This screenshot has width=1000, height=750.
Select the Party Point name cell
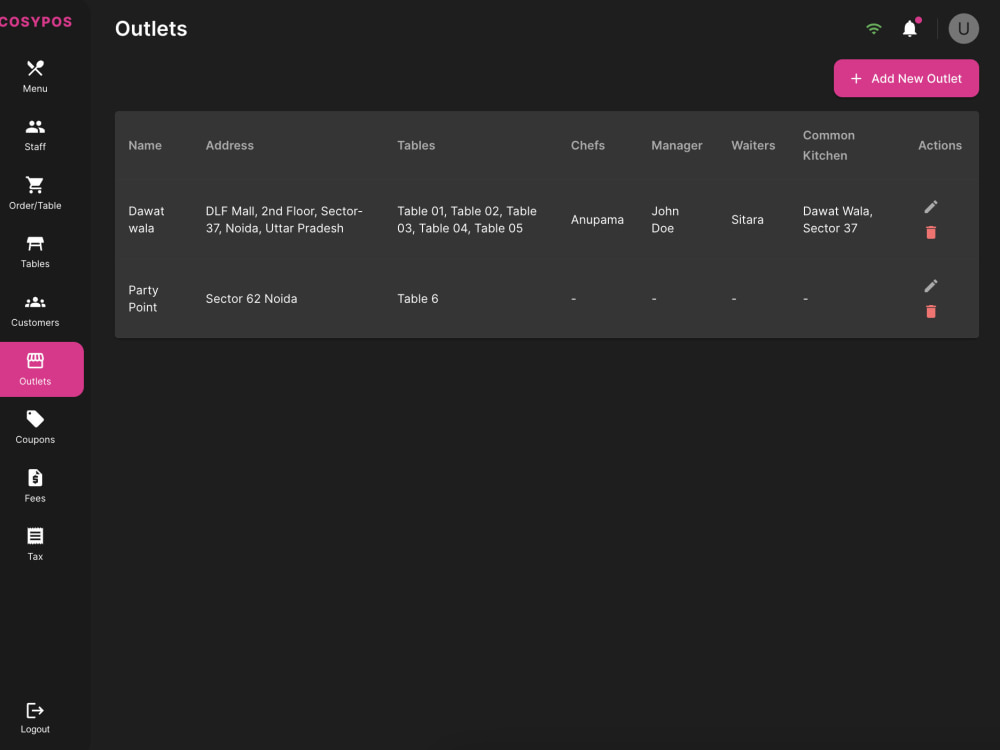tap(143, 298)
